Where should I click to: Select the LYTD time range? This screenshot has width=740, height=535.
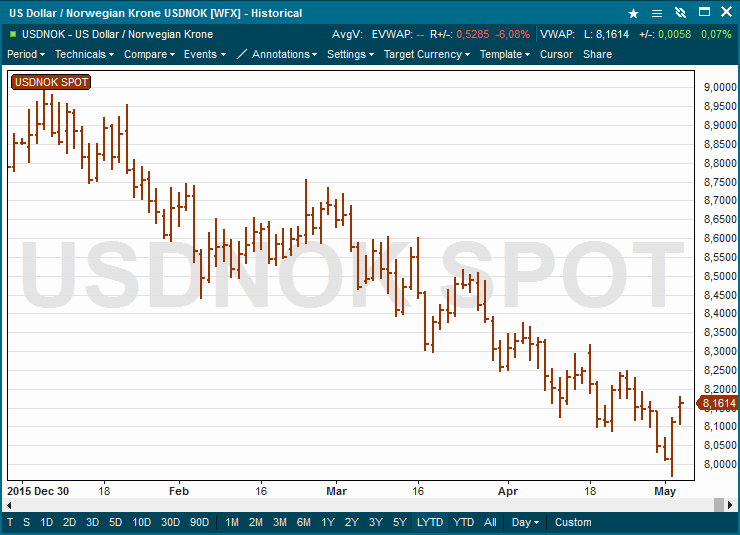(x=430, y=522)
